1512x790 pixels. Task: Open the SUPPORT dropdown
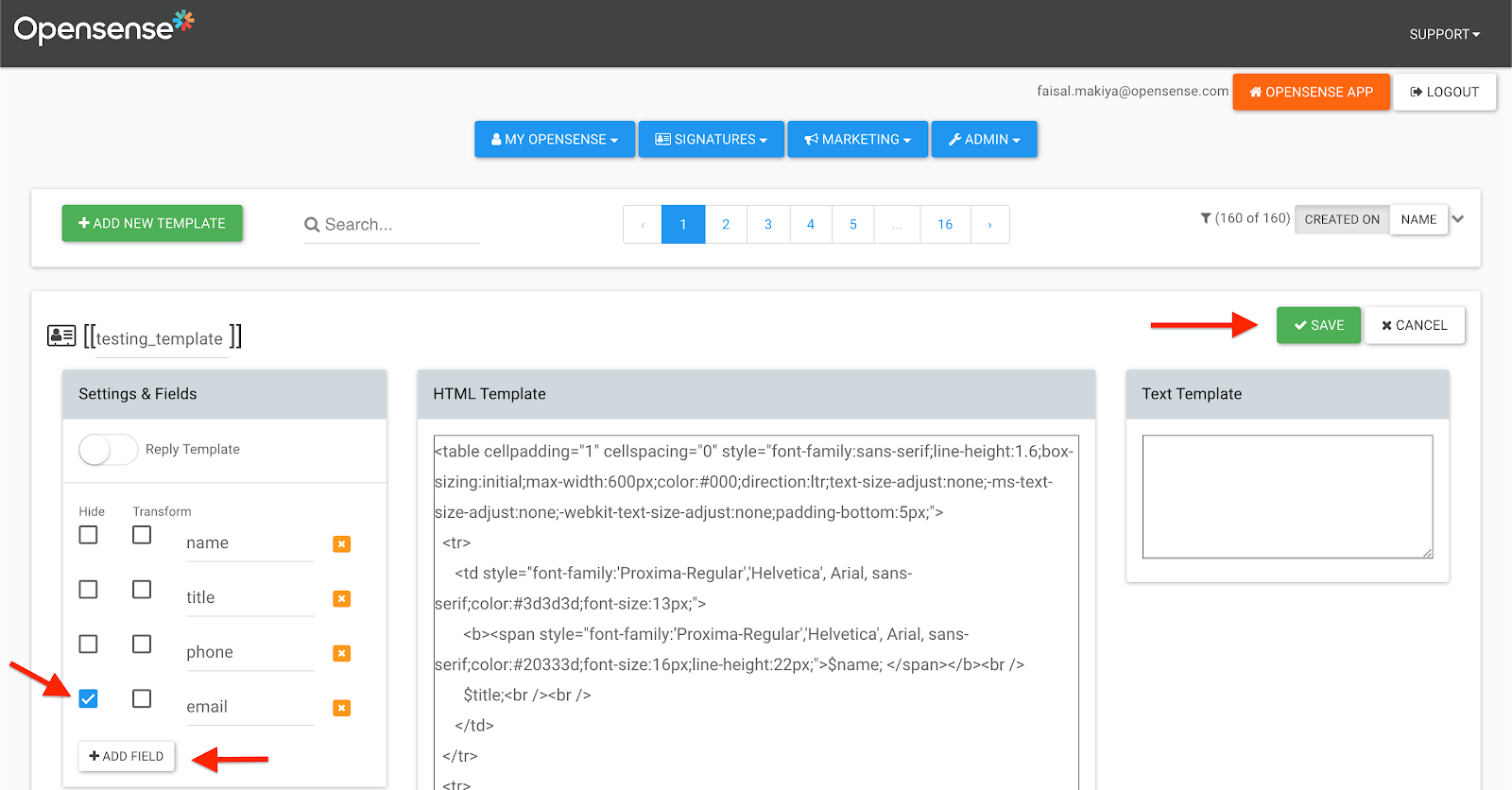pyautogui.click(x=1445, y=34)
